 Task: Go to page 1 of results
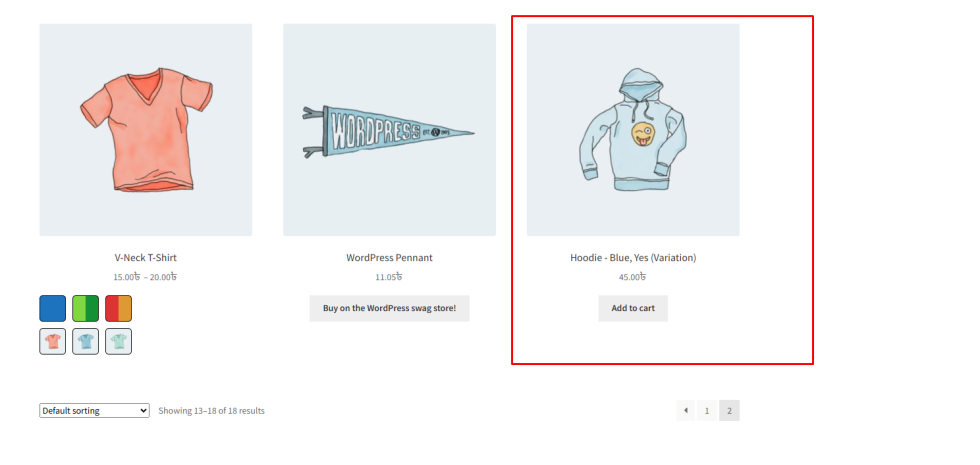click(x=707, y=411)
